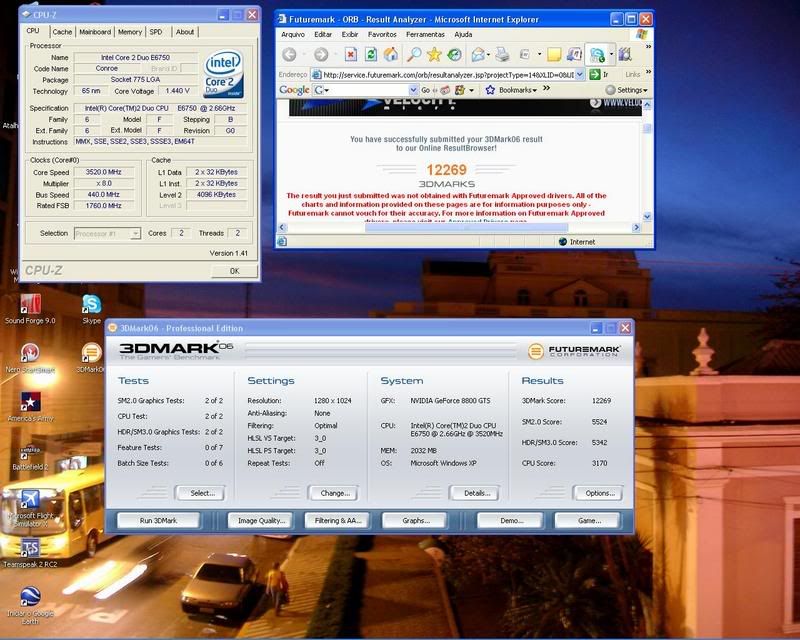Launch America's Army desktop icon
Screen dimensions: 800x640
tap(30, 407)
